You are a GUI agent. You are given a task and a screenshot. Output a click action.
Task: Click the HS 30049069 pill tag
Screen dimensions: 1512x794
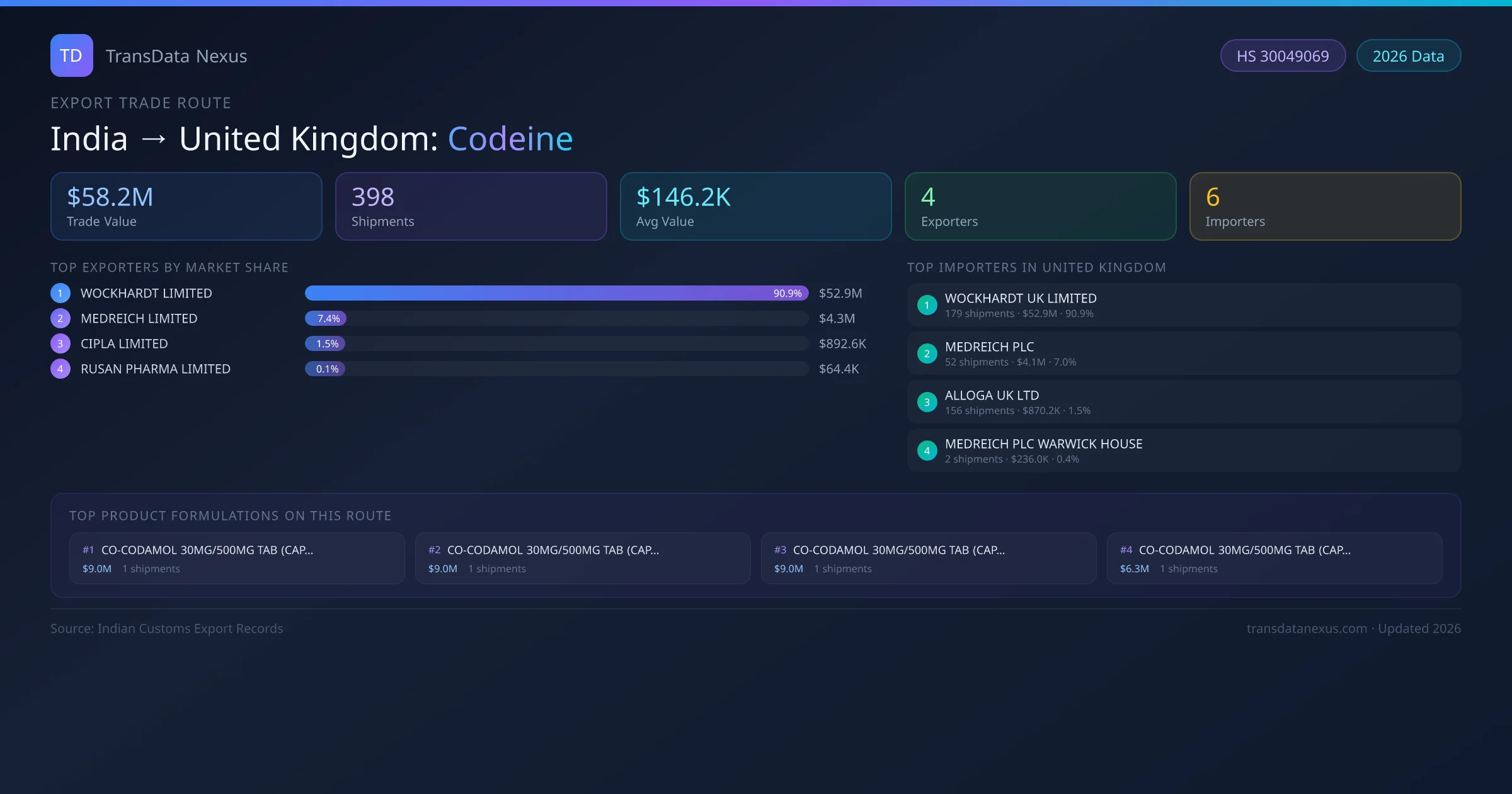tap(1283, 56)
